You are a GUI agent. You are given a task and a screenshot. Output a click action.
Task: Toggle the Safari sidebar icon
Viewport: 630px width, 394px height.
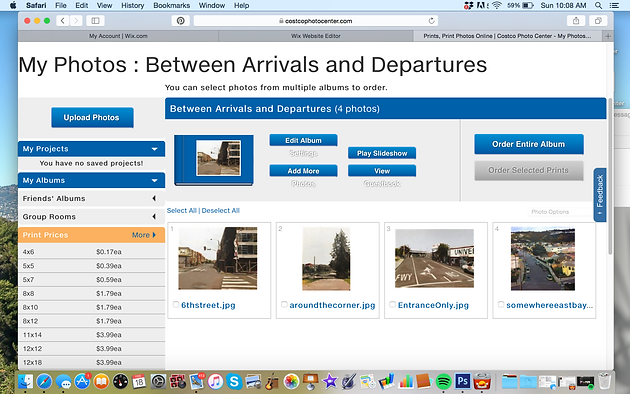95,20
